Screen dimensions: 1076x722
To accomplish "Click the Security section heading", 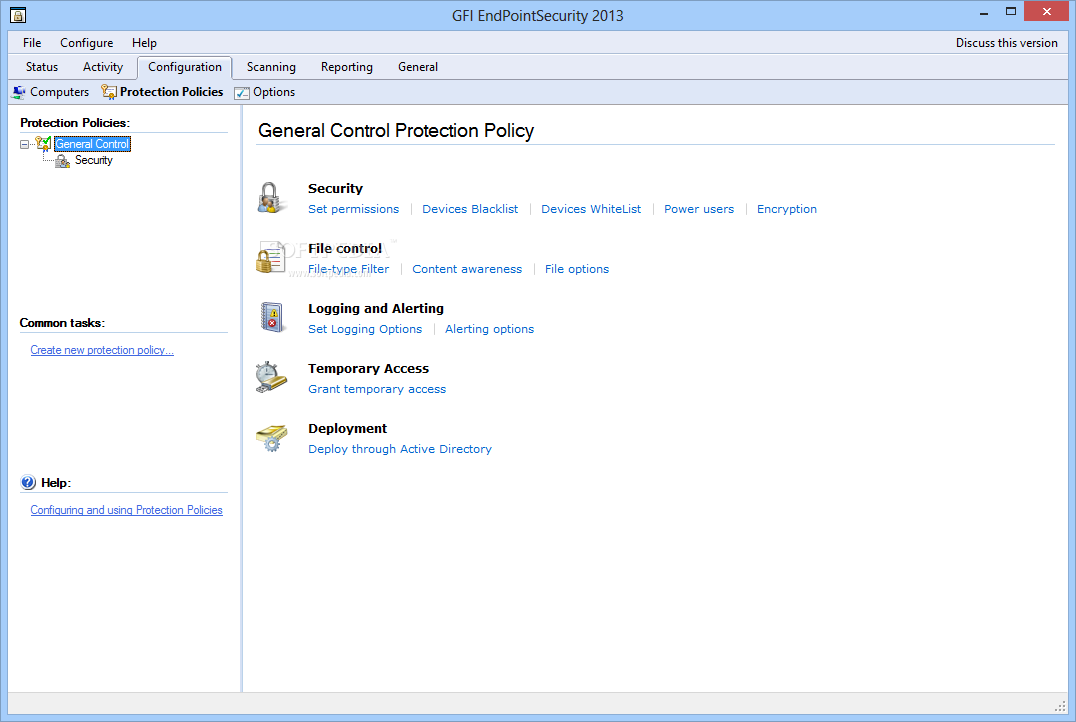I will [x=335, y=189].
